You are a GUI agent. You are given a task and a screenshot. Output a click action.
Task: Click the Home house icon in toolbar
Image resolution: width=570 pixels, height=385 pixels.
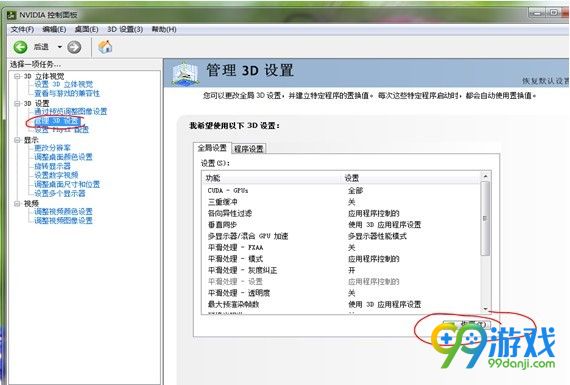pyautogui.click(x=105, y=47)
